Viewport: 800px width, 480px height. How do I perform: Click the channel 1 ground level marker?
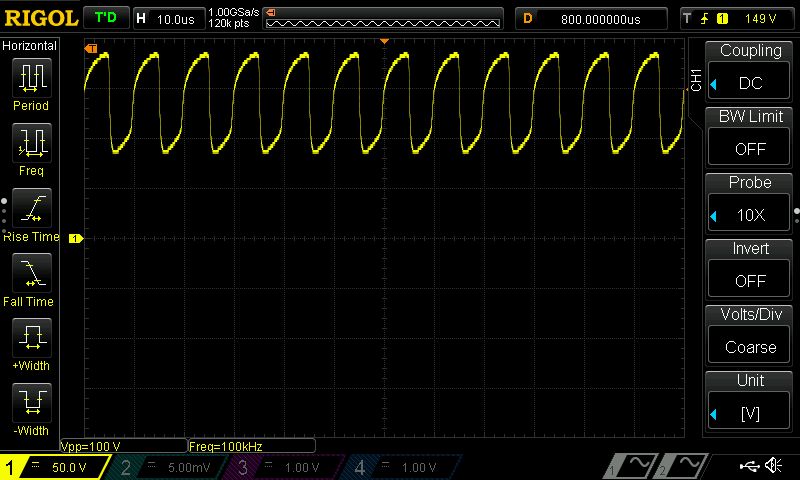pyautogui.click(x=76, y=238)
